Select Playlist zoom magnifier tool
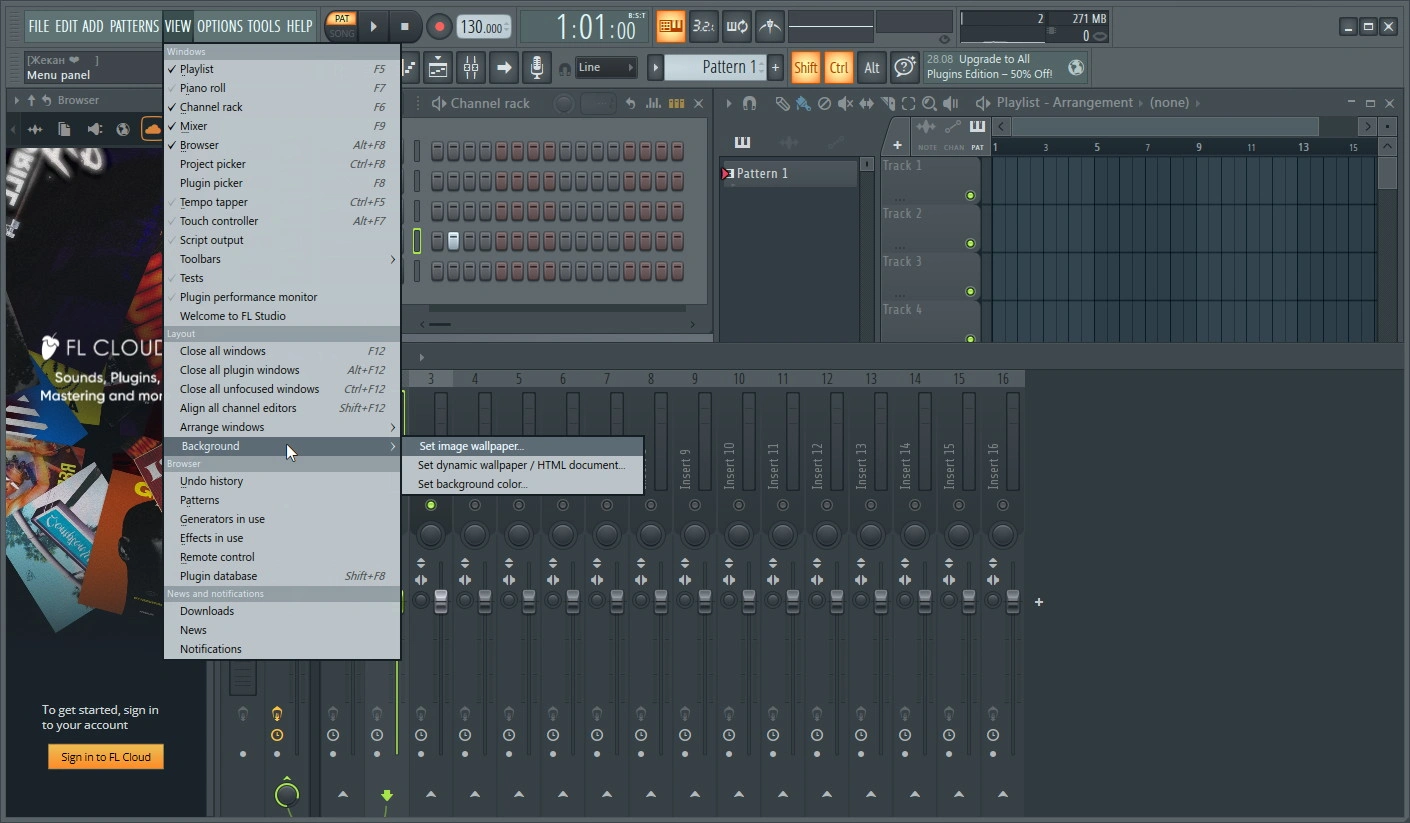The height and width of the screenshot is (823, 1410). pyautogui.click(x=929, y=103)
